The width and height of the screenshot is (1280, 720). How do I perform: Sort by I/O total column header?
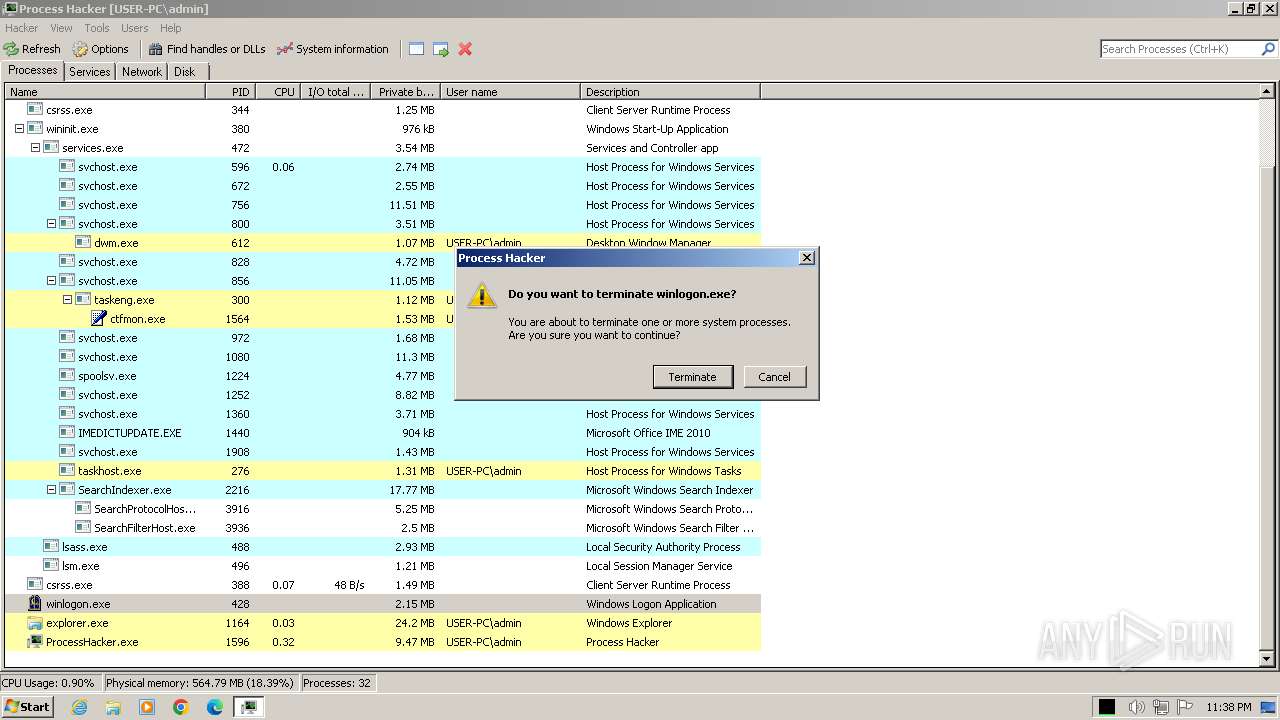pyautogui.click(x=335, y=92)
